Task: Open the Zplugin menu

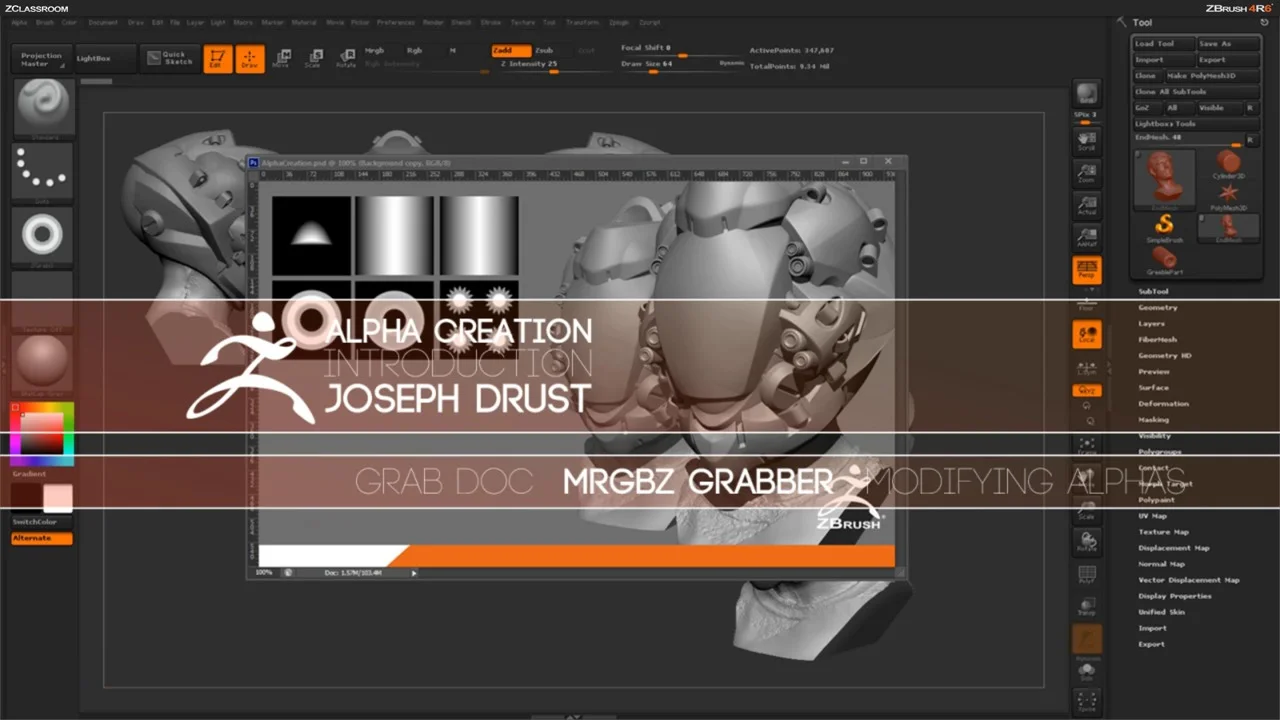Action: [x=620, y=22]
